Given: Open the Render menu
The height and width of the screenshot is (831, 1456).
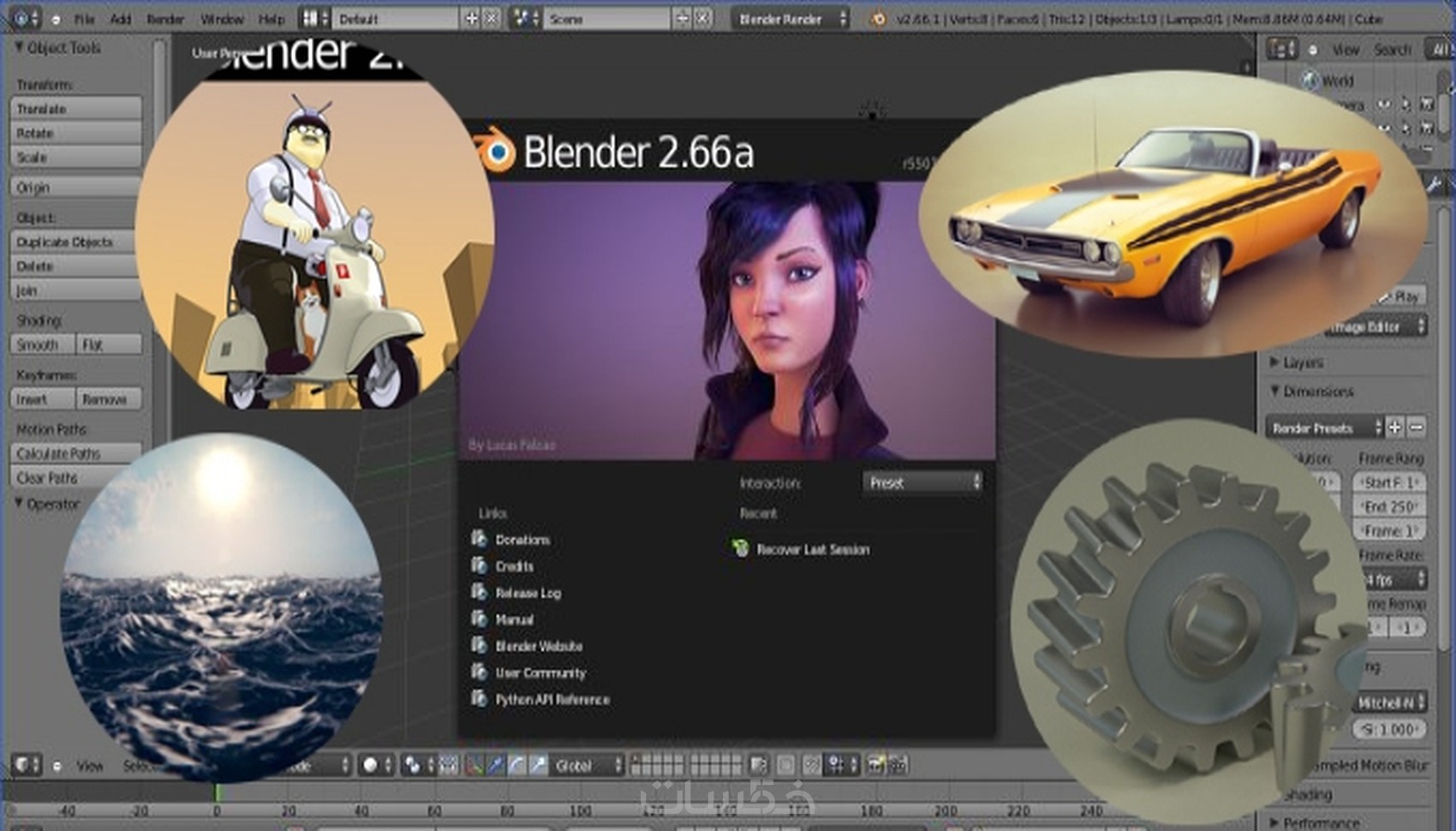Looking at the screenshot, I should 165,19.
